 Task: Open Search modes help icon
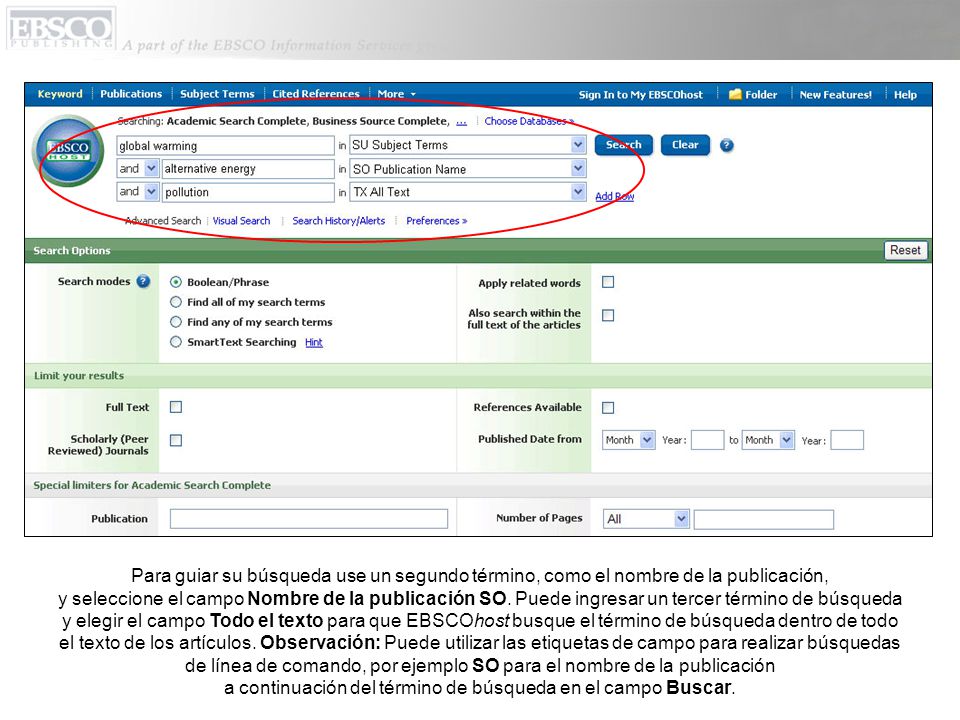click(143, 282)
